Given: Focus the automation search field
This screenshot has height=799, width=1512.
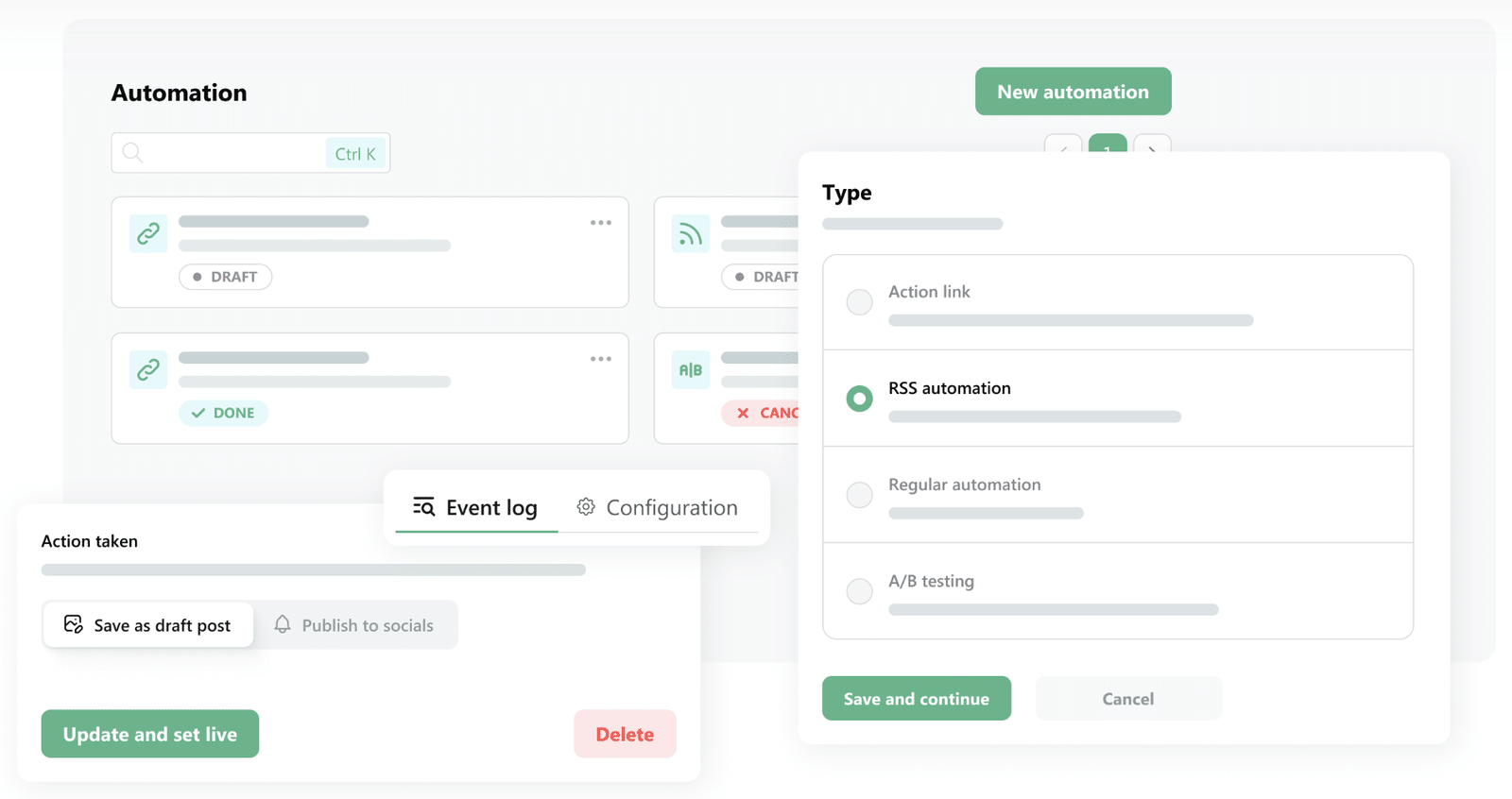Looking at the screenshot, I should click(250, 153).
